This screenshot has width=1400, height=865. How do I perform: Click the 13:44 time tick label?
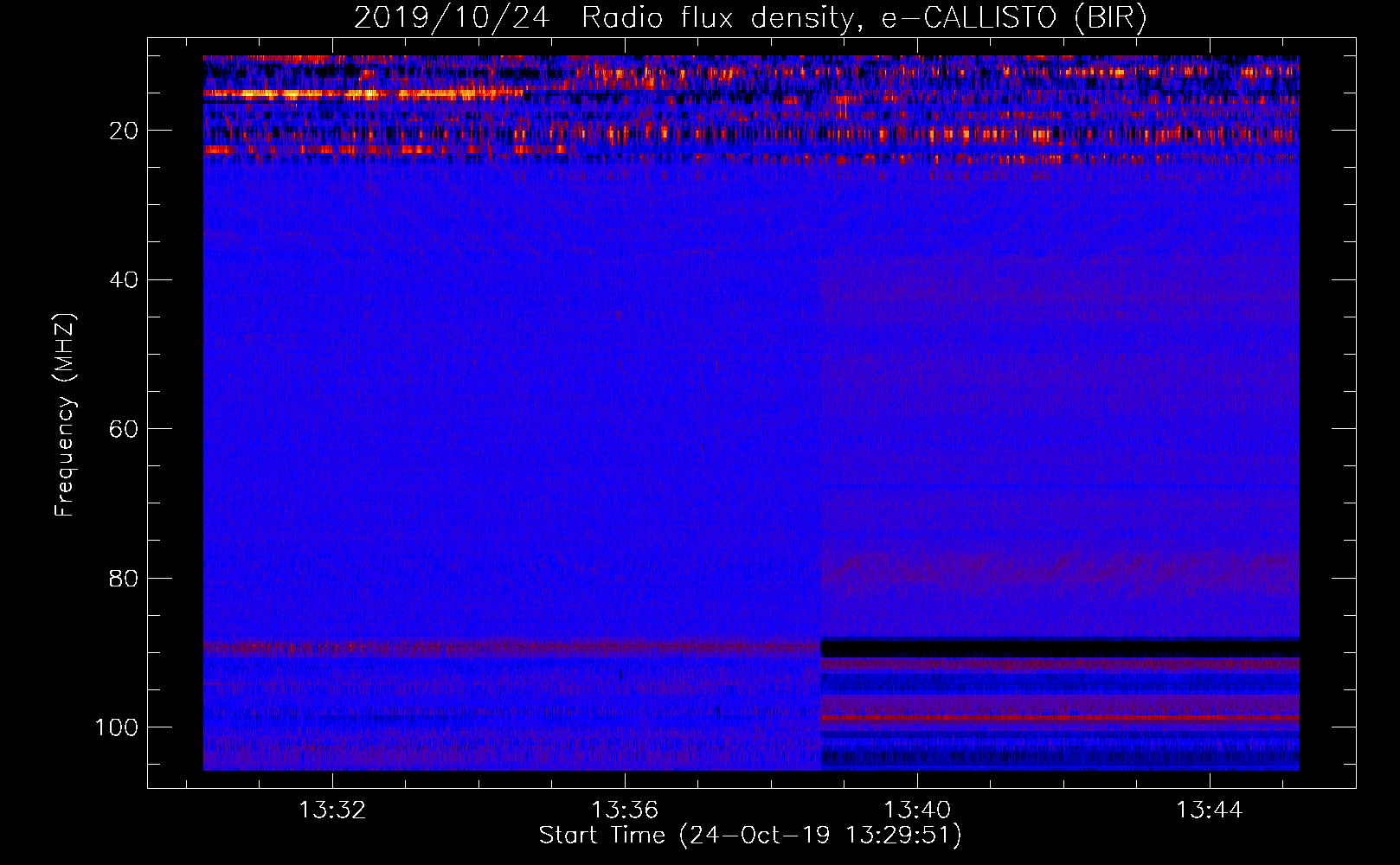1209,811
